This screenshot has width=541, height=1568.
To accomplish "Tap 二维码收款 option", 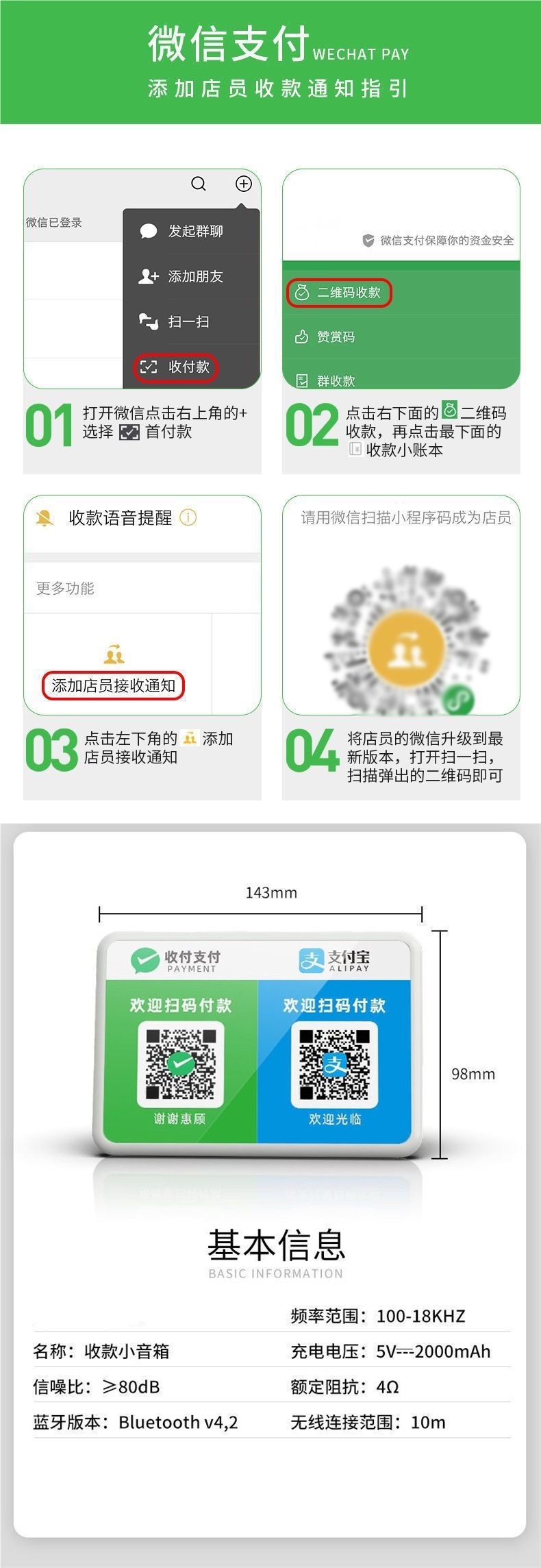I will tap(339, 293).
